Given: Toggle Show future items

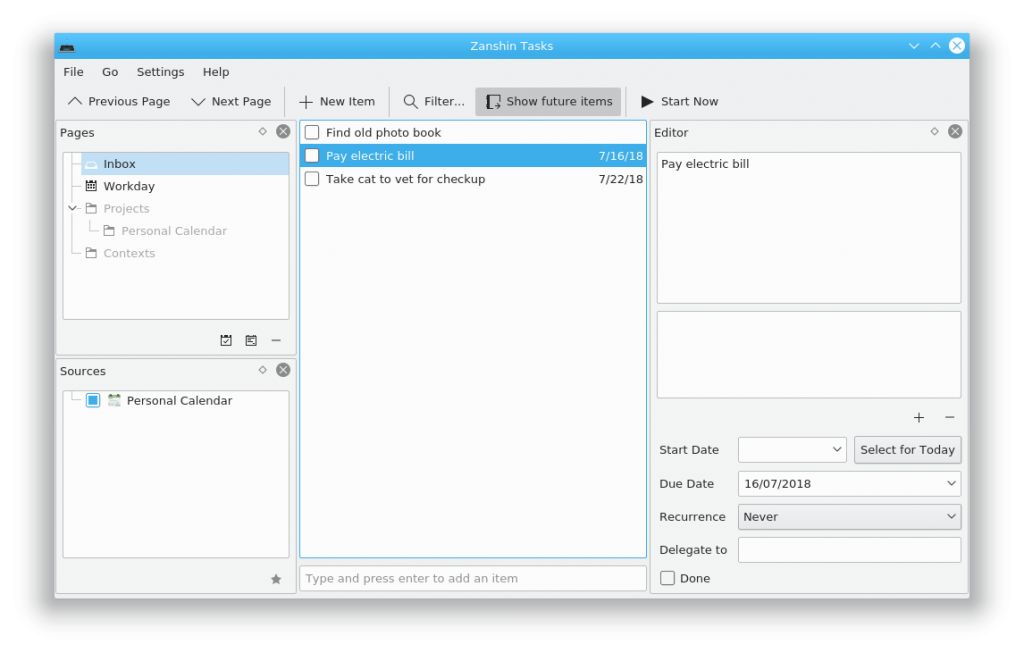Looking at the screenshot, I should (x=548, y=101).
